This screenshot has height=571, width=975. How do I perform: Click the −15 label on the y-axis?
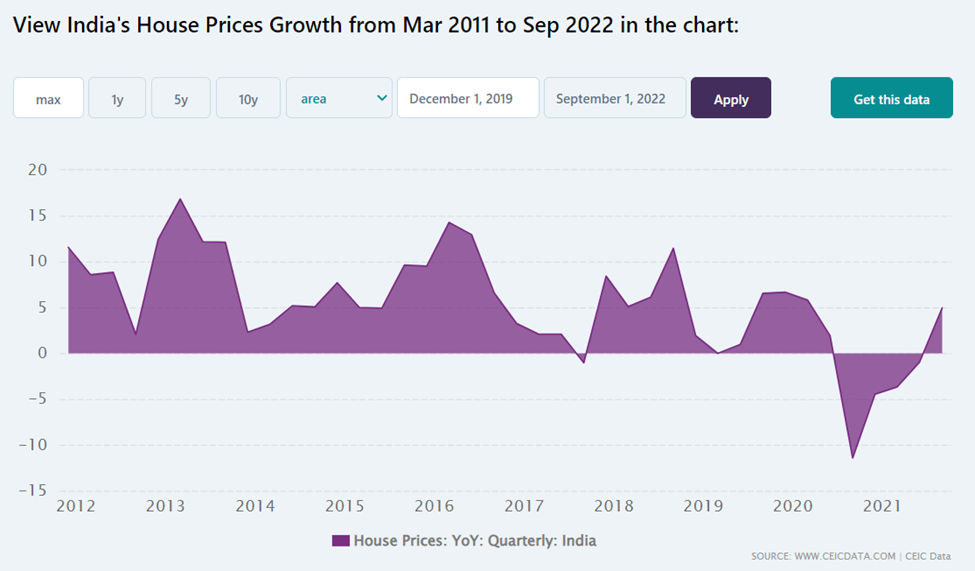point(33,490)
